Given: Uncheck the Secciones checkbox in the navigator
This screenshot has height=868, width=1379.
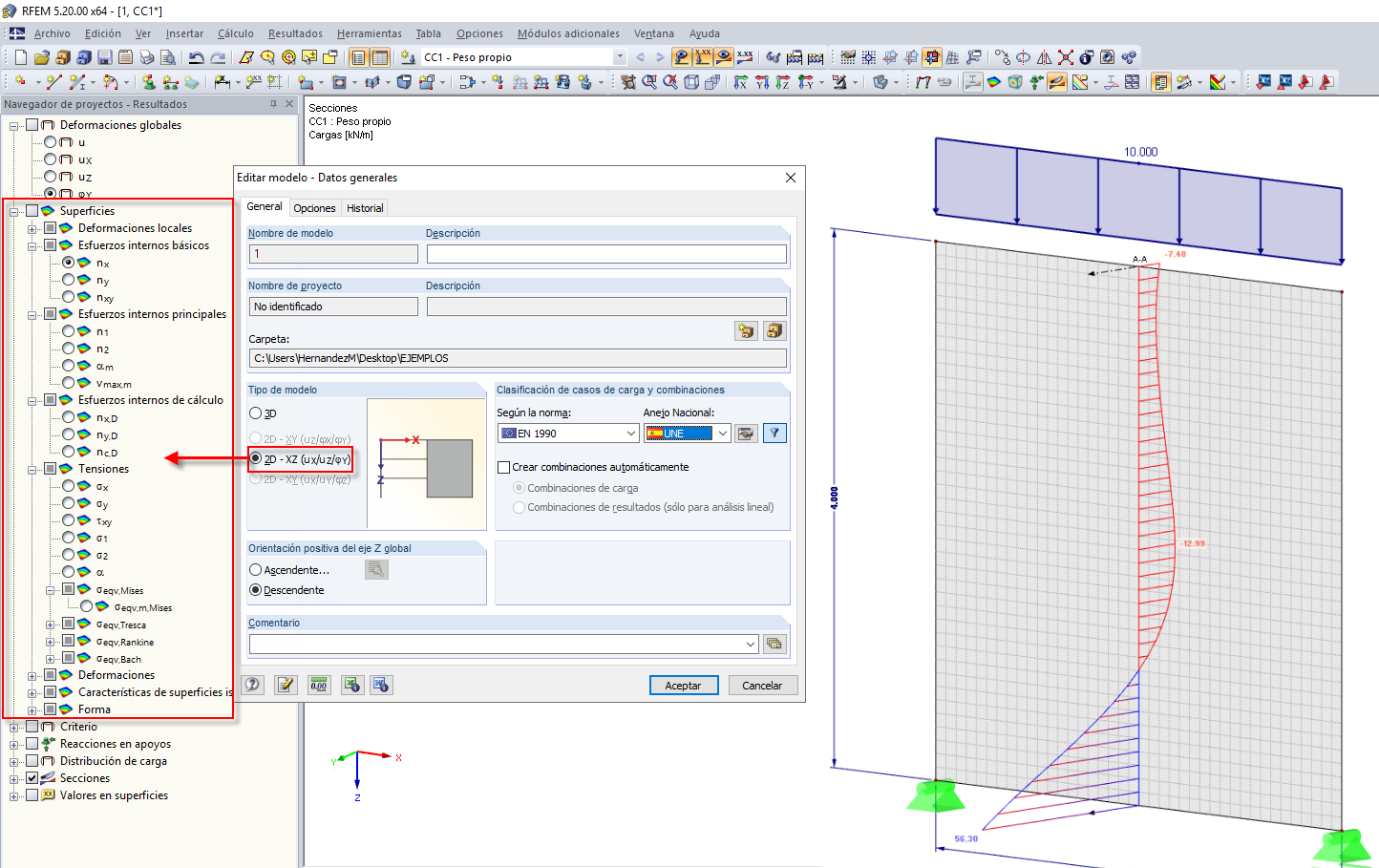Looking at the screenshot, I should click(32, 778).
